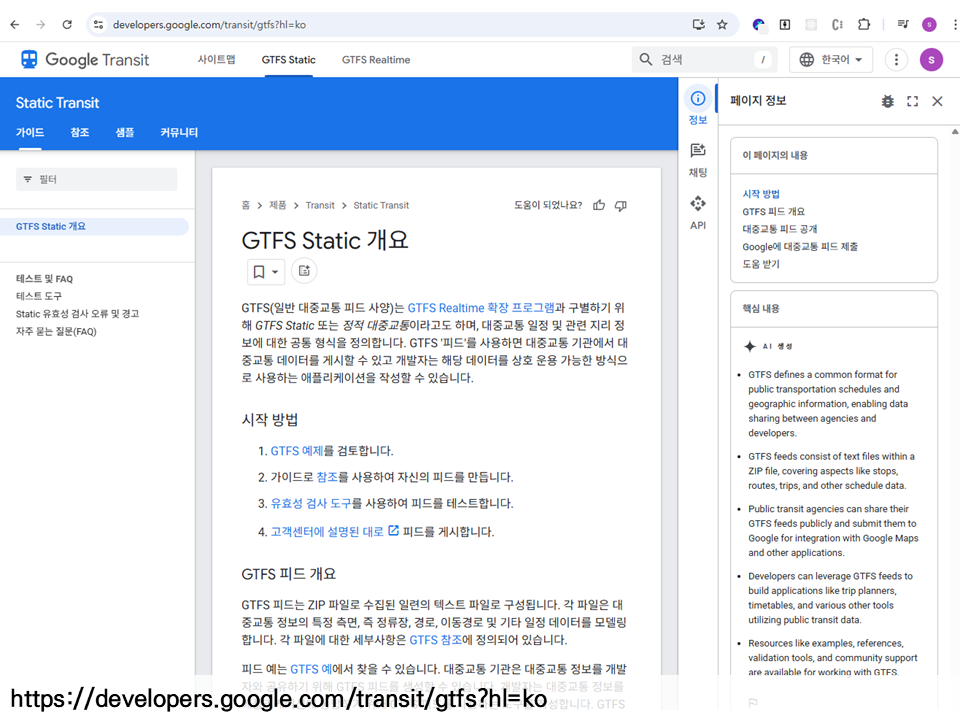Open the GTFS Realtime 확장 프로그램 link
This screenshot has width=960, height=720.
(x=481, y=308)
